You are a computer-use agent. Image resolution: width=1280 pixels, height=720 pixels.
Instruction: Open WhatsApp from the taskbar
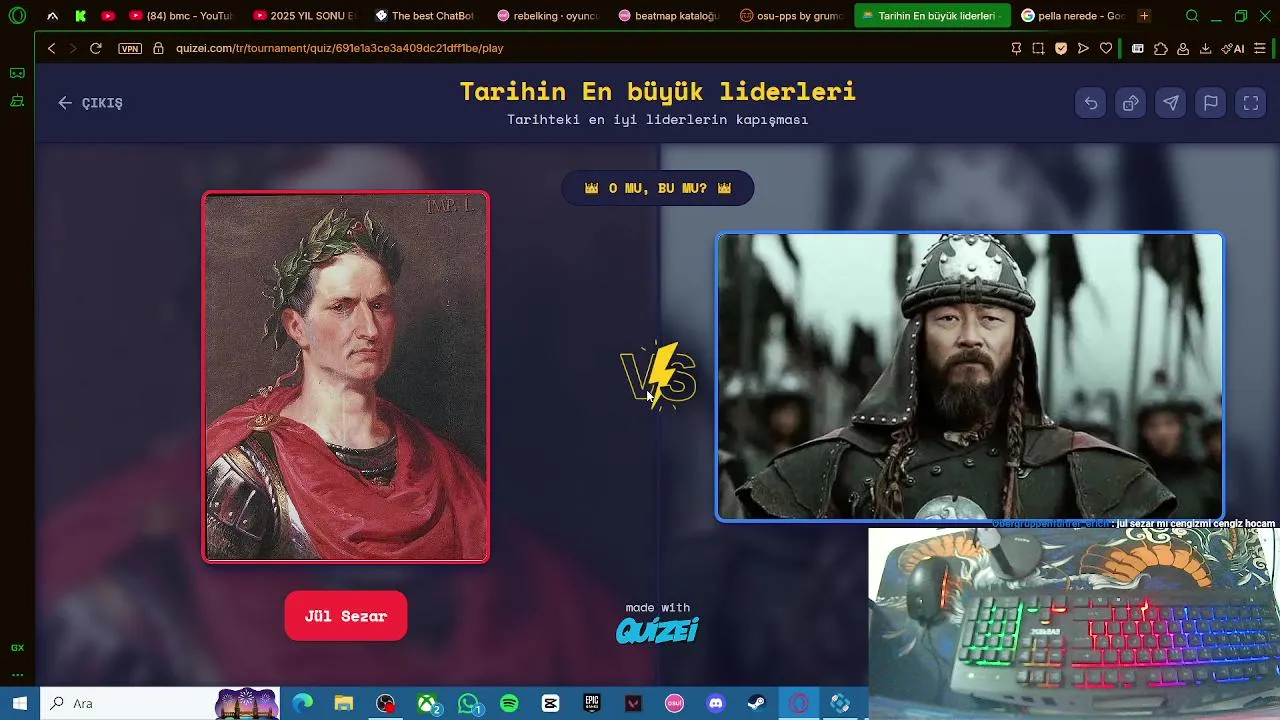tap(468, 703)
